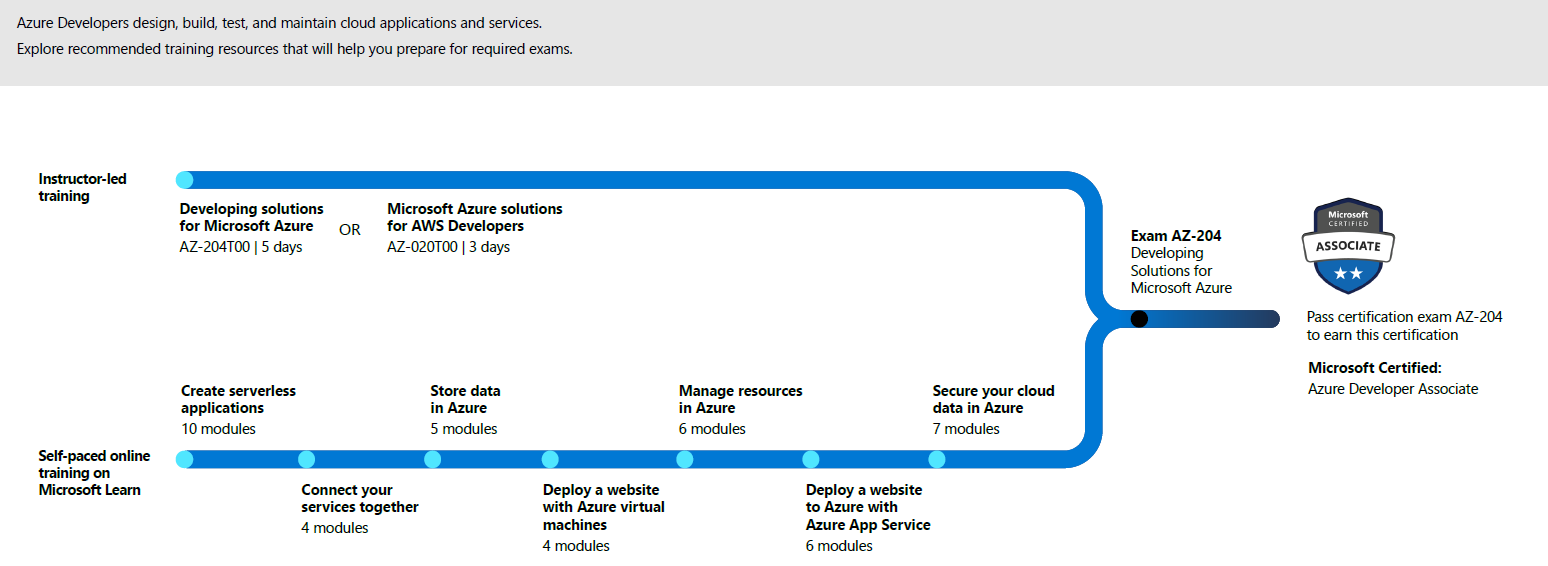Click the Microsoft Certified Associate badge
The image size is (1548, 566).
coord(1348,245)
